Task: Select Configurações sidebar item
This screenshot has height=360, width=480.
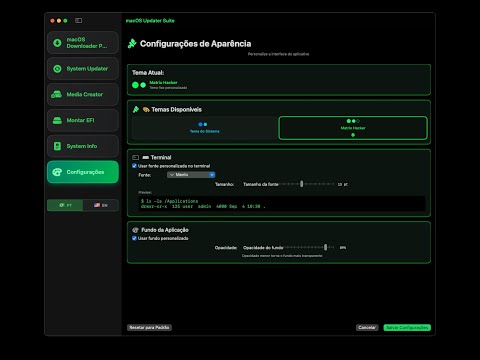Action: (x=83, y=172)
